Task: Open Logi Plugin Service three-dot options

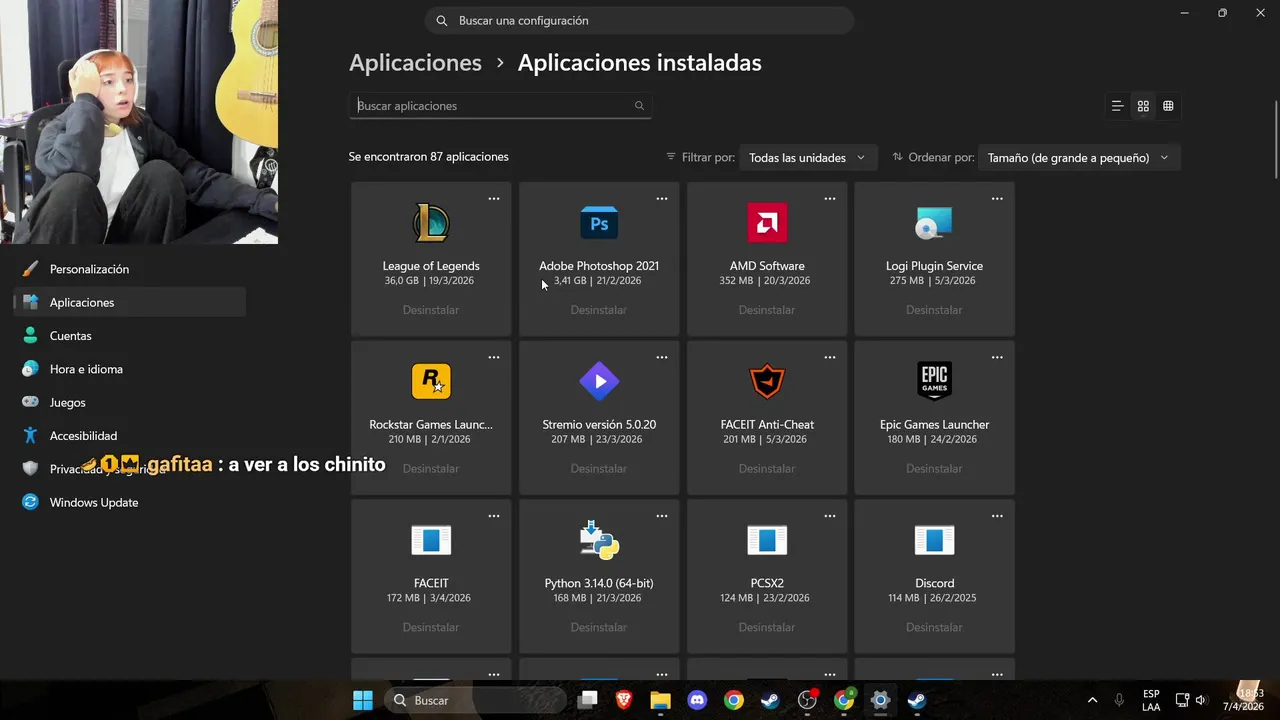Action: [x=997, y=199]
